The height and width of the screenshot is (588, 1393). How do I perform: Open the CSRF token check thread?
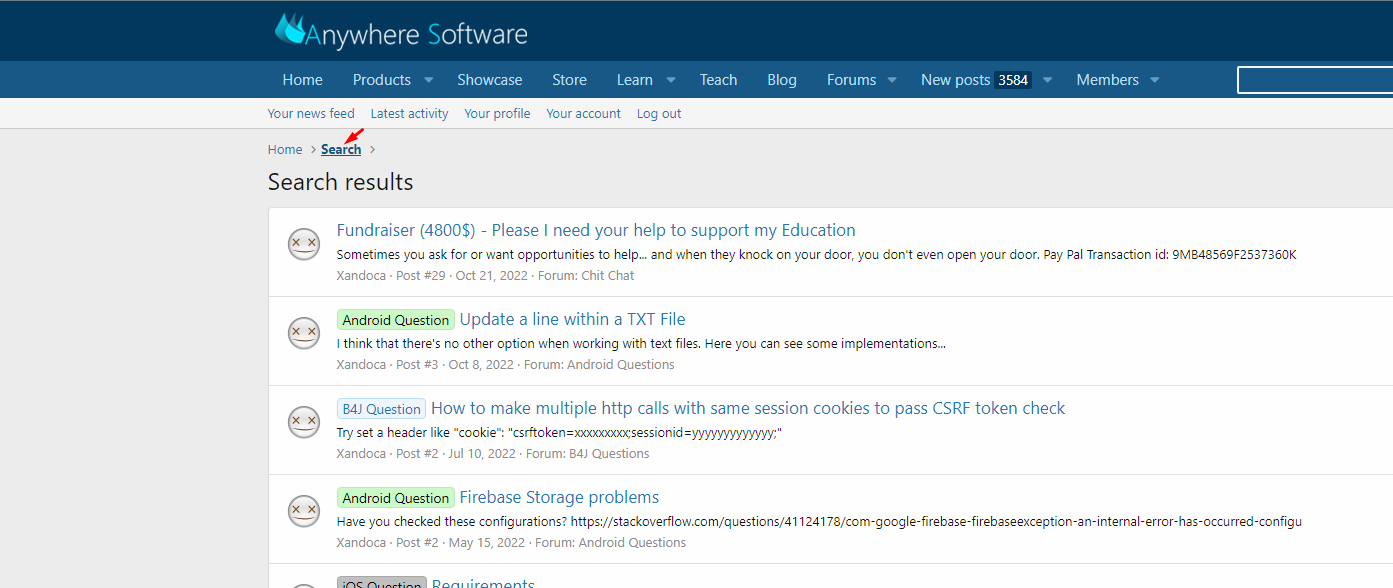pos(748,408)
